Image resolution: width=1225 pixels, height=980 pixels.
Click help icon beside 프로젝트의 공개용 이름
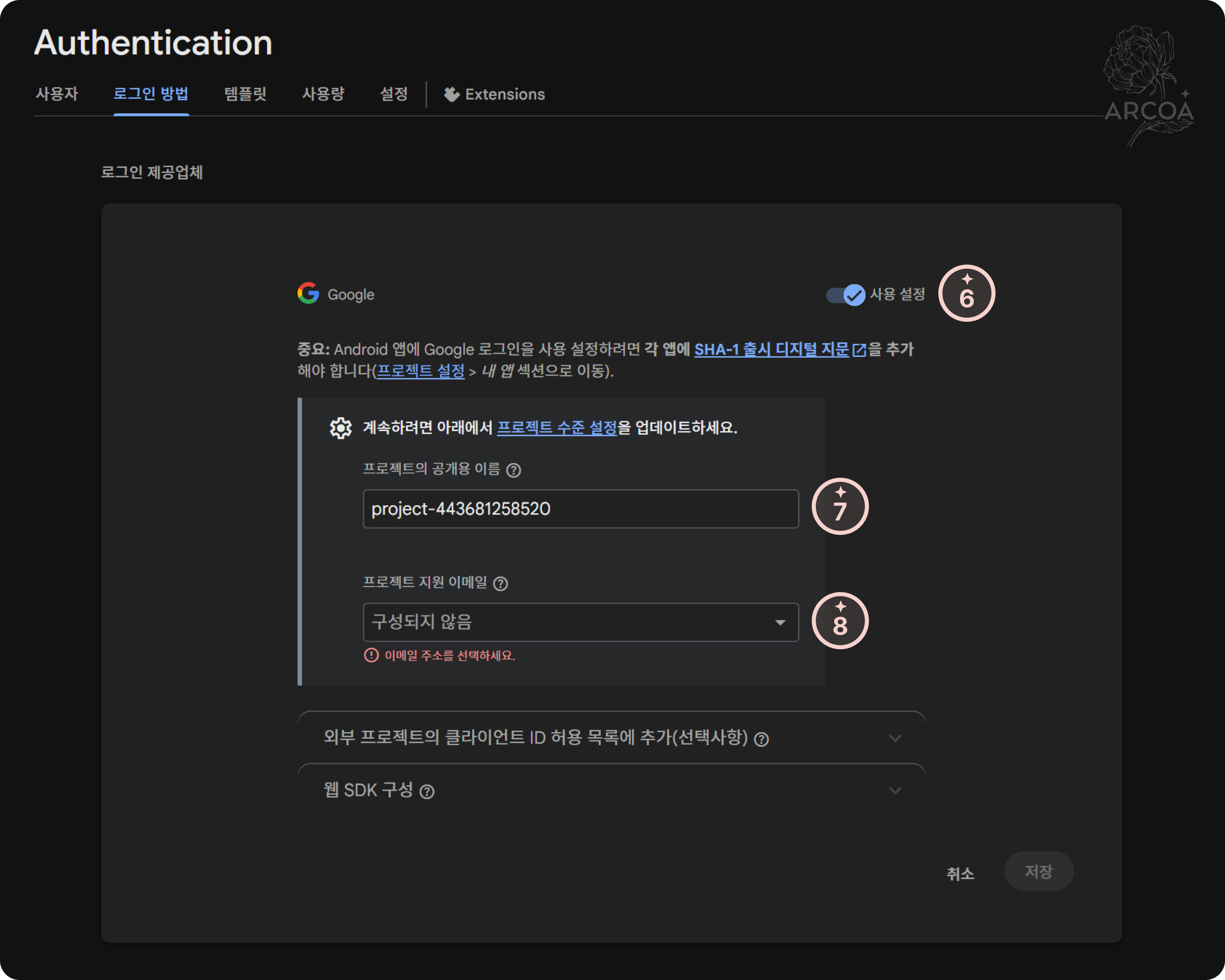coord(513,470)
